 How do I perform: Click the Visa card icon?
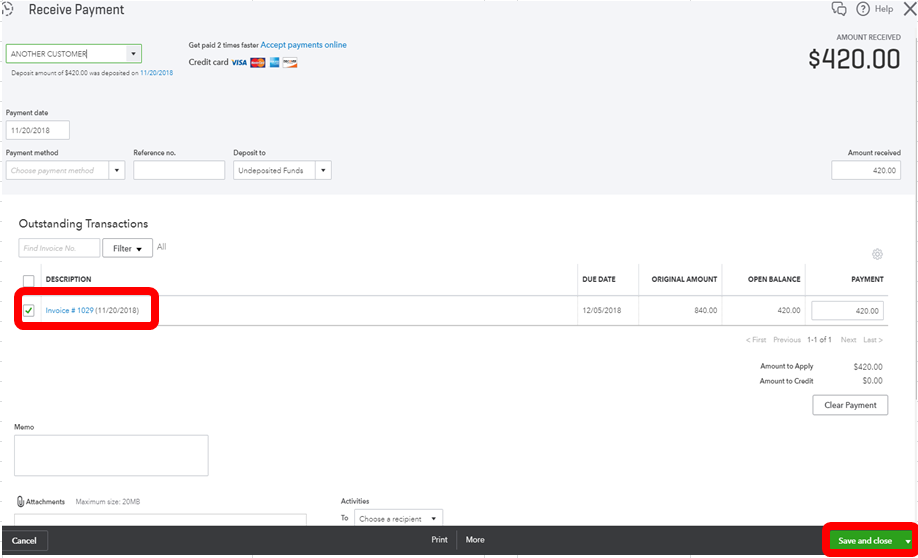click(x=239, y=63)
